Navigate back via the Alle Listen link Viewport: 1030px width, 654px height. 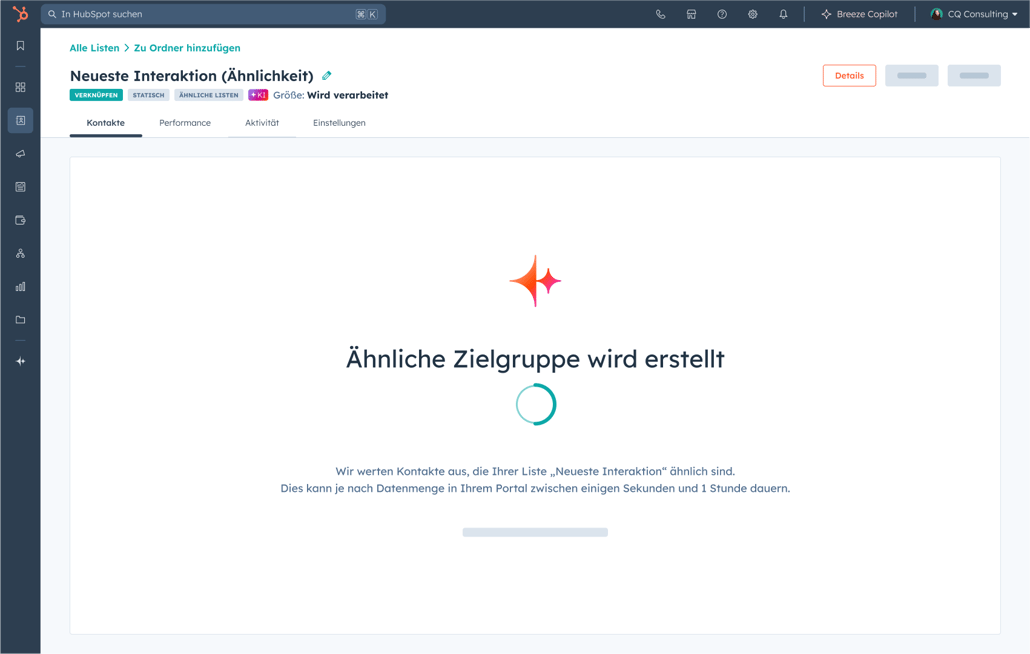pyautogui.click(x=94, y=47)
